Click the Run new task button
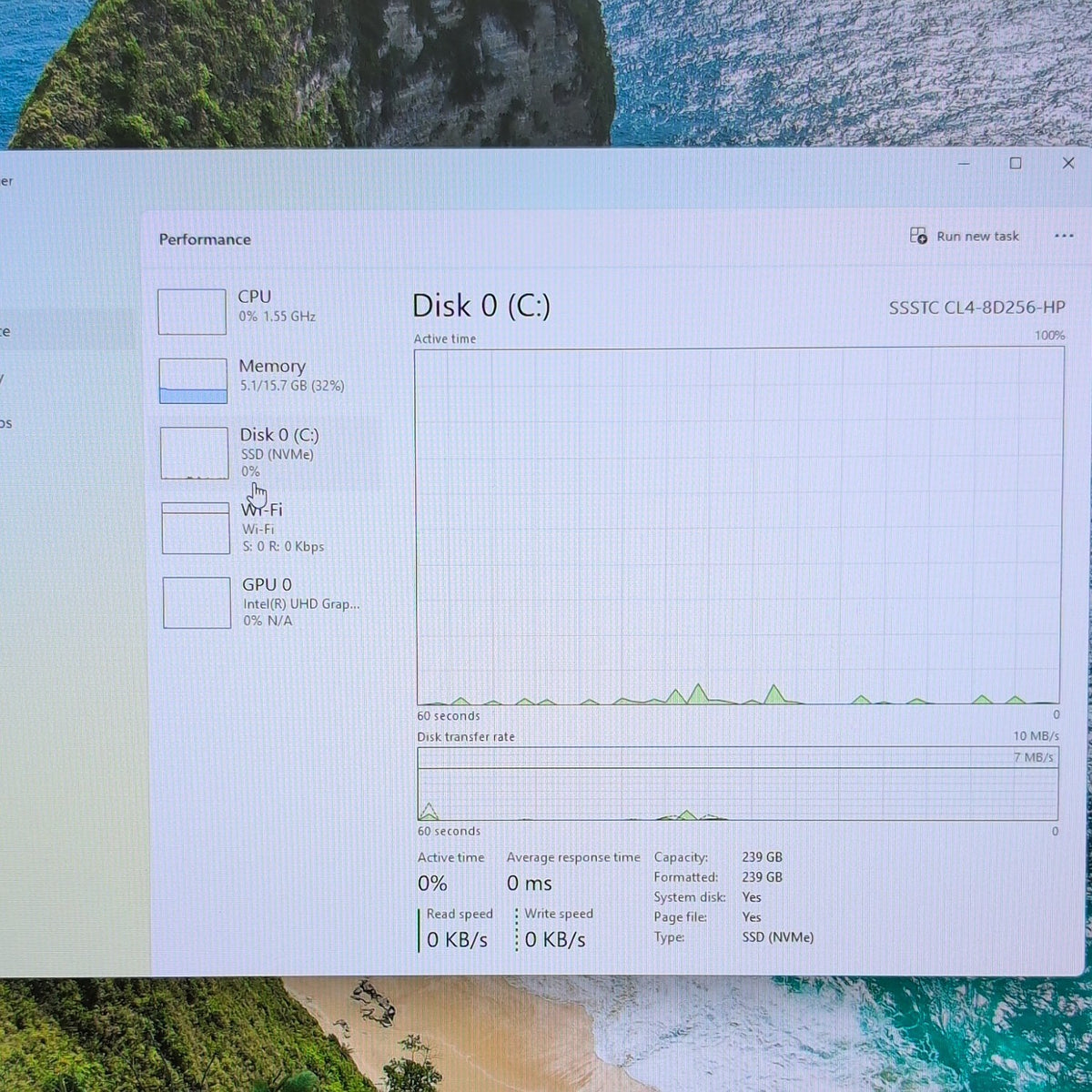The height and width of the screenshot is (1092, 1092). click(965, 237)
